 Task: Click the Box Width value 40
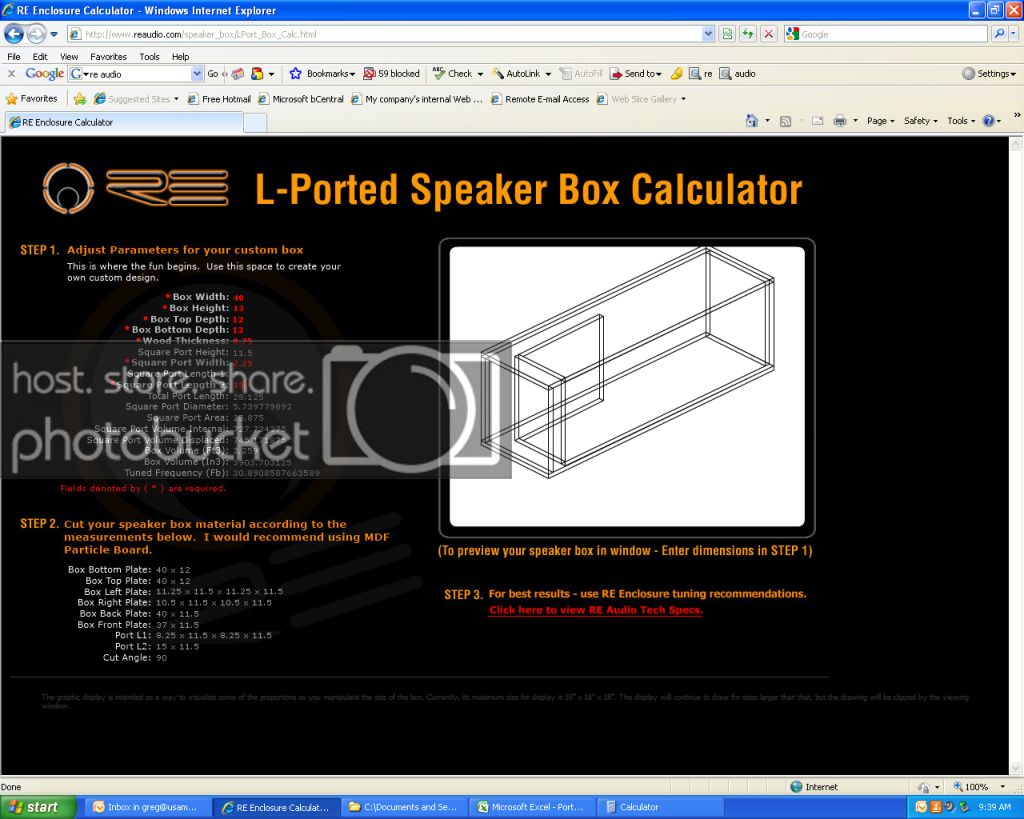238,297
